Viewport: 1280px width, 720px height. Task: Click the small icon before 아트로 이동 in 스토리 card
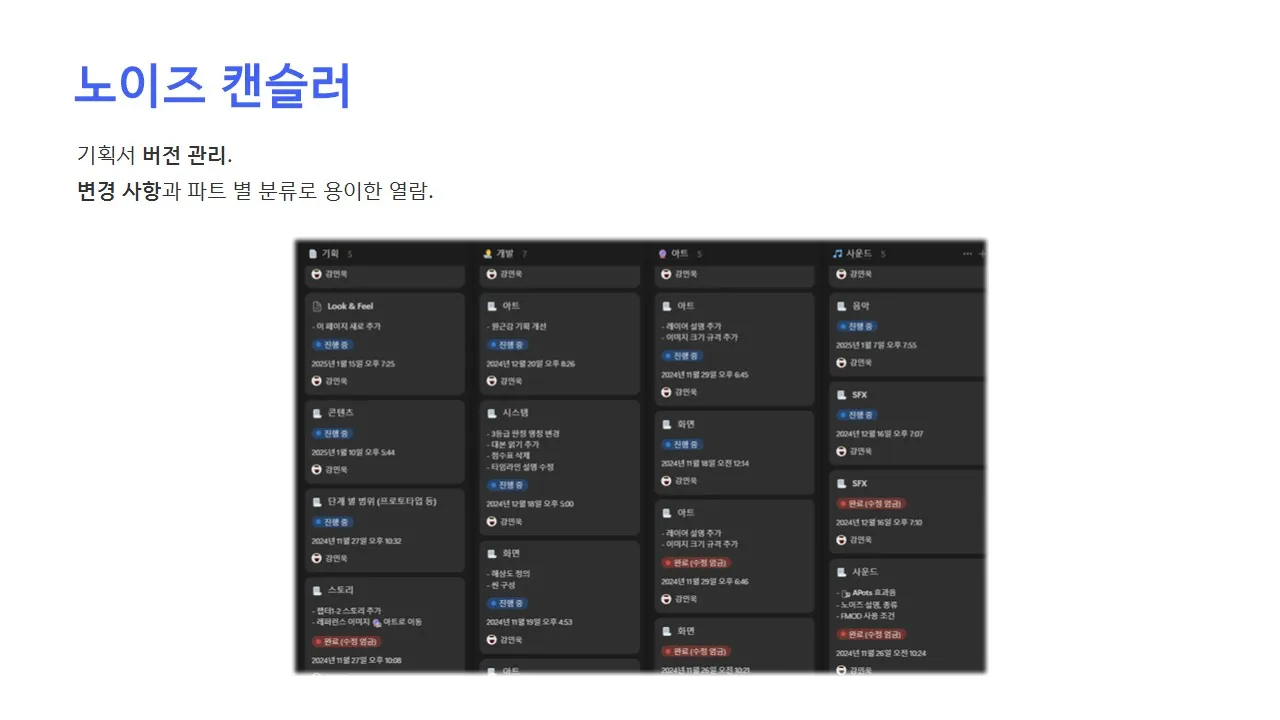pos(376,622)
